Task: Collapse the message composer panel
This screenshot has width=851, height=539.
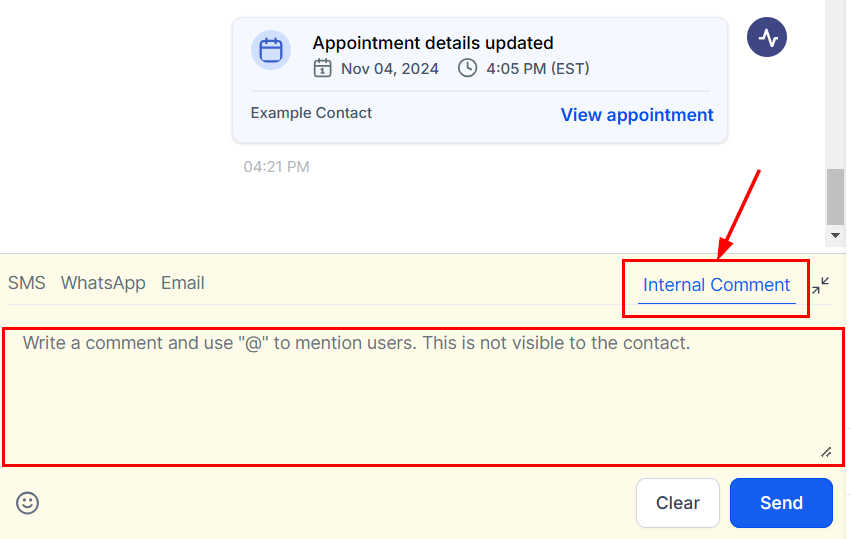Action: pos(820,285)
